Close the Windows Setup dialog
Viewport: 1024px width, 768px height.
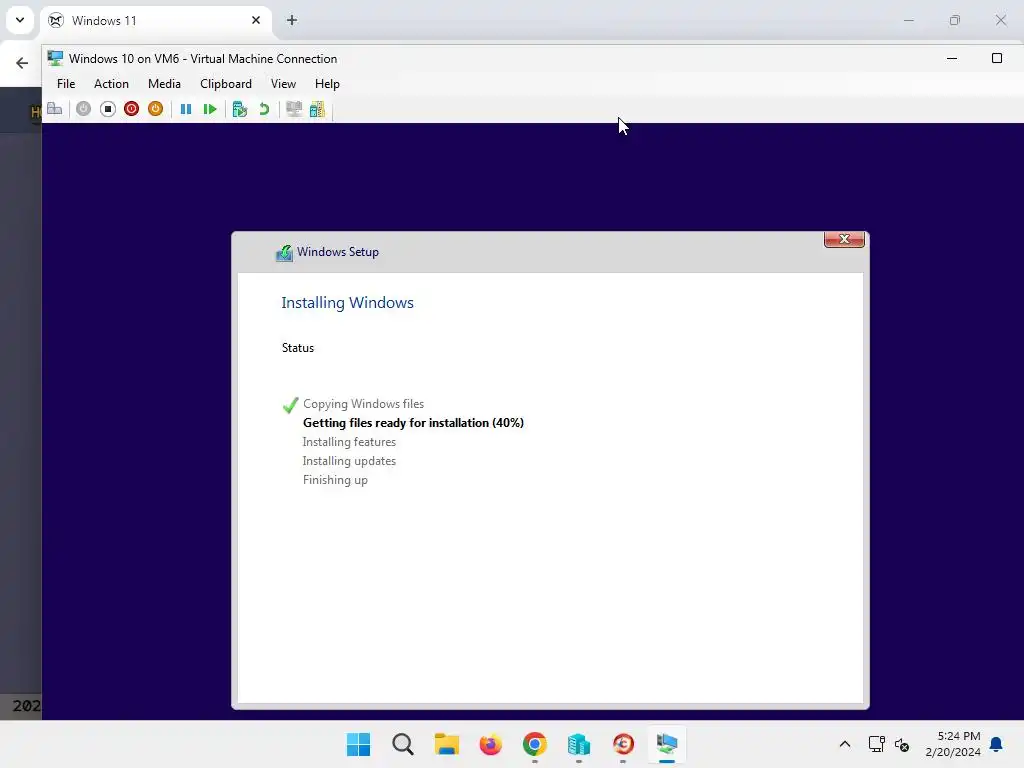click(x=844, y=240)
